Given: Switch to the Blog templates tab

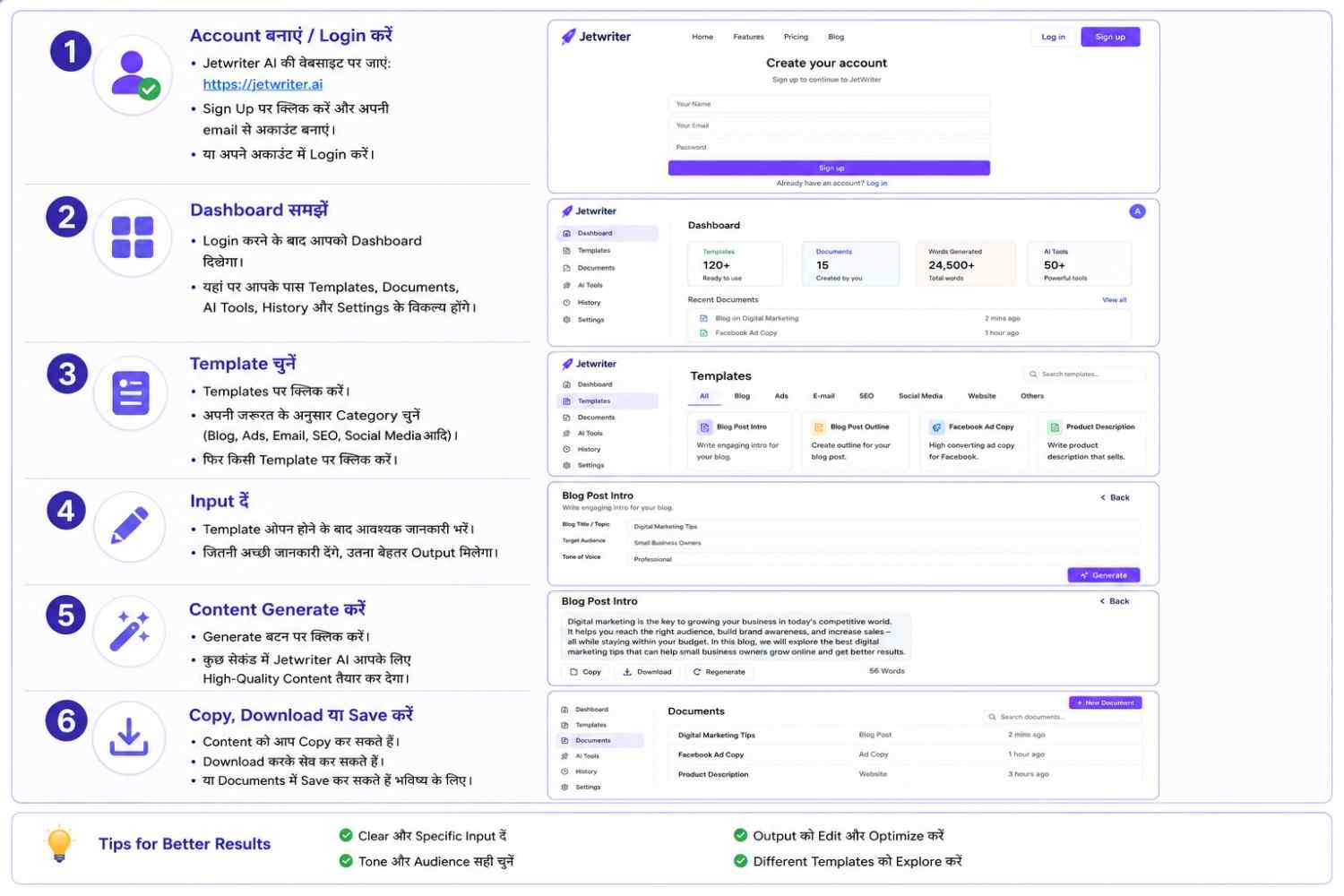Looking at the screenshot, I should tap(742, 396).
